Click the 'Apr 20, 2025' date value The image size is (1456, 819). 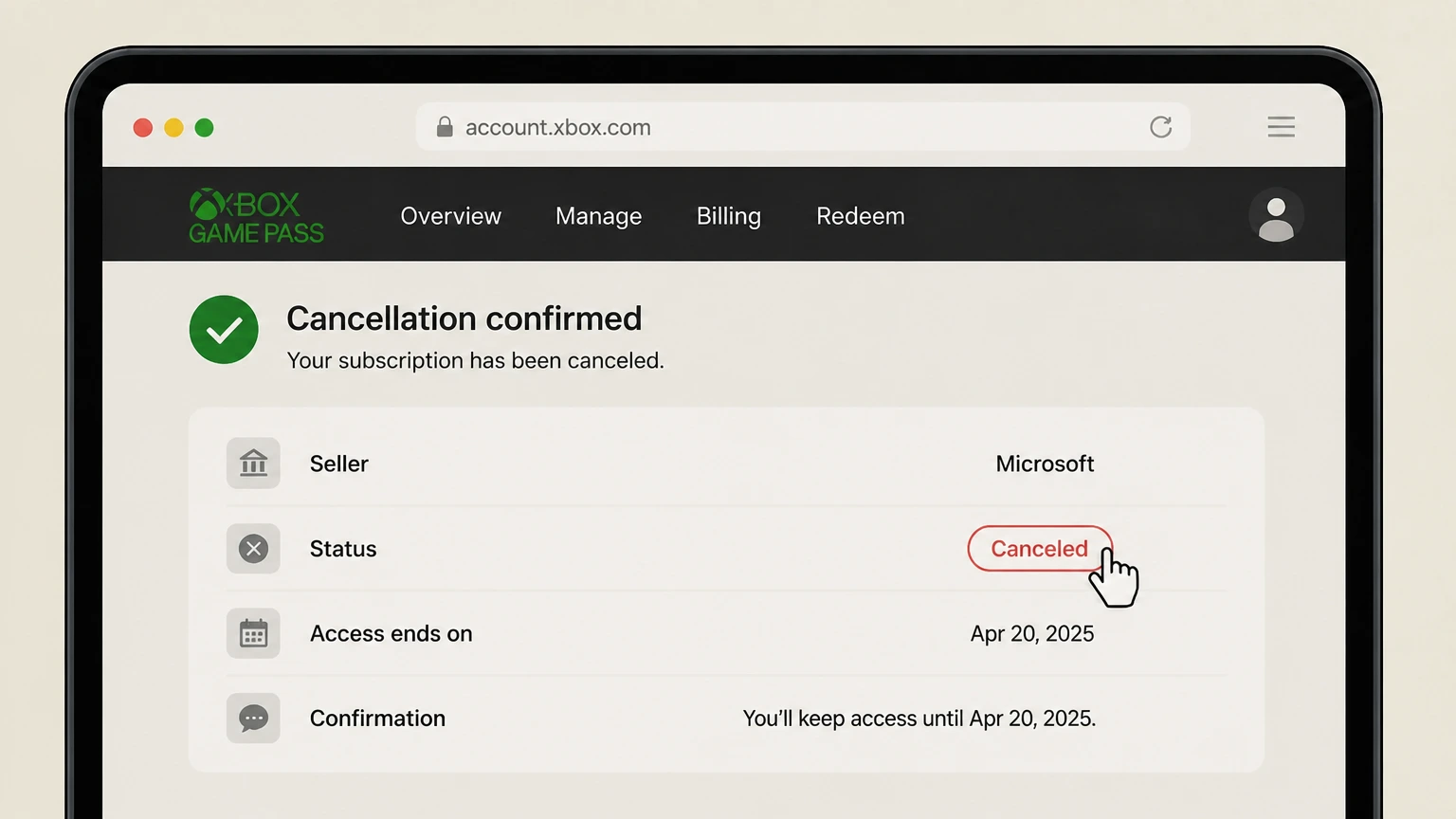pos(1032,633)
